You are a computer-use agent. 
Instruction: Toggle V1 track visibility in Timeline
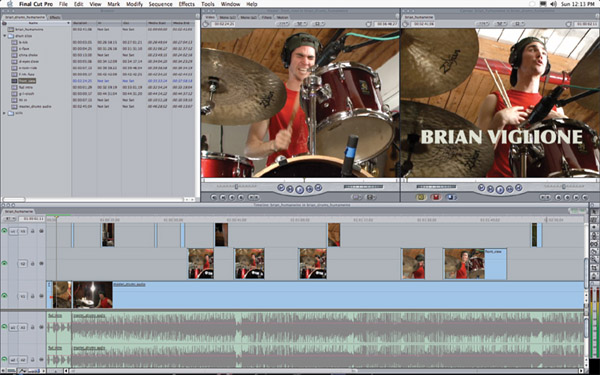pyautogui.click(x=4, y=296)
